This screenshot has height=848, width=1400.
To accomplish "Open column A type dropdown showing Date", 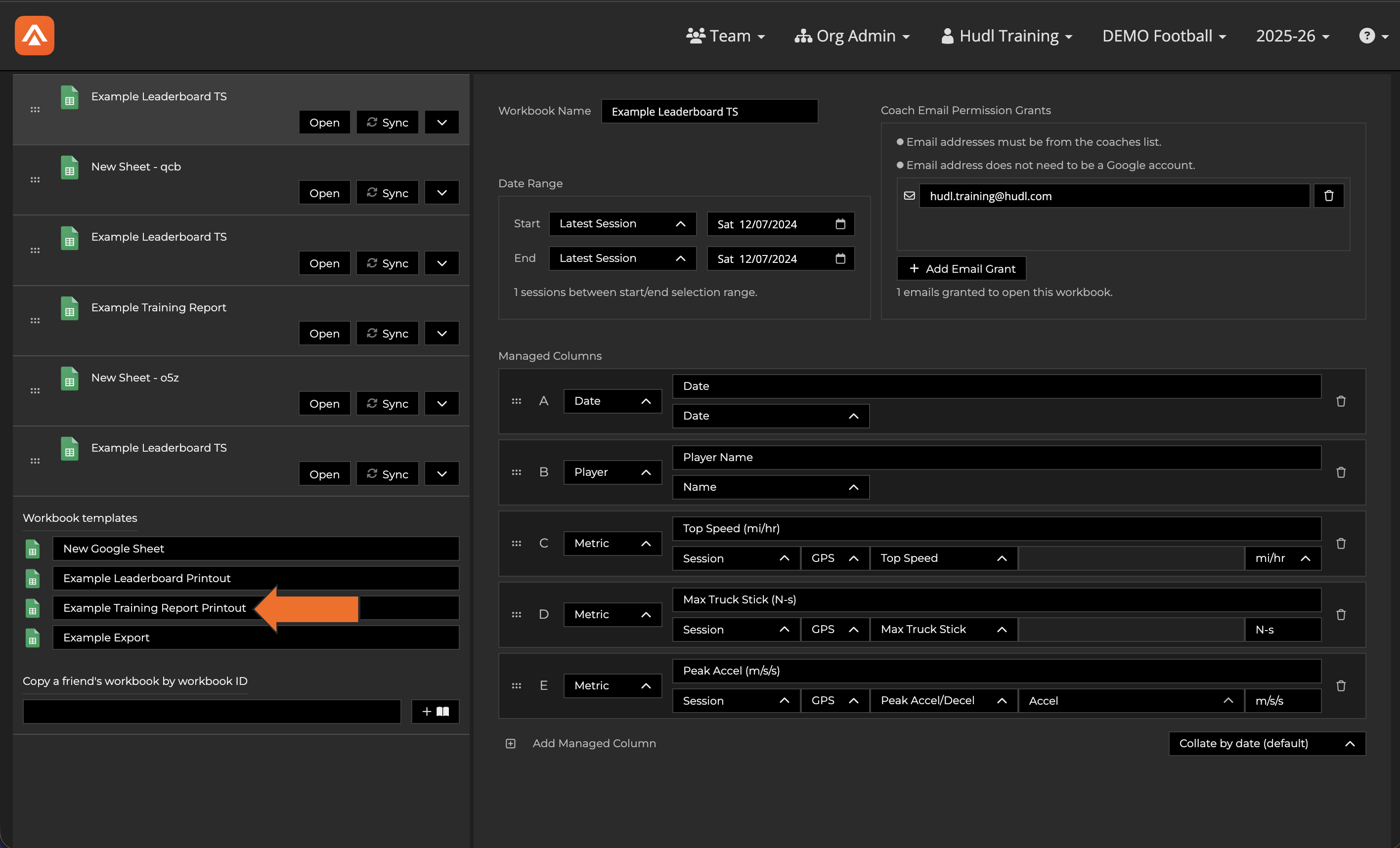I will point(612,401).
